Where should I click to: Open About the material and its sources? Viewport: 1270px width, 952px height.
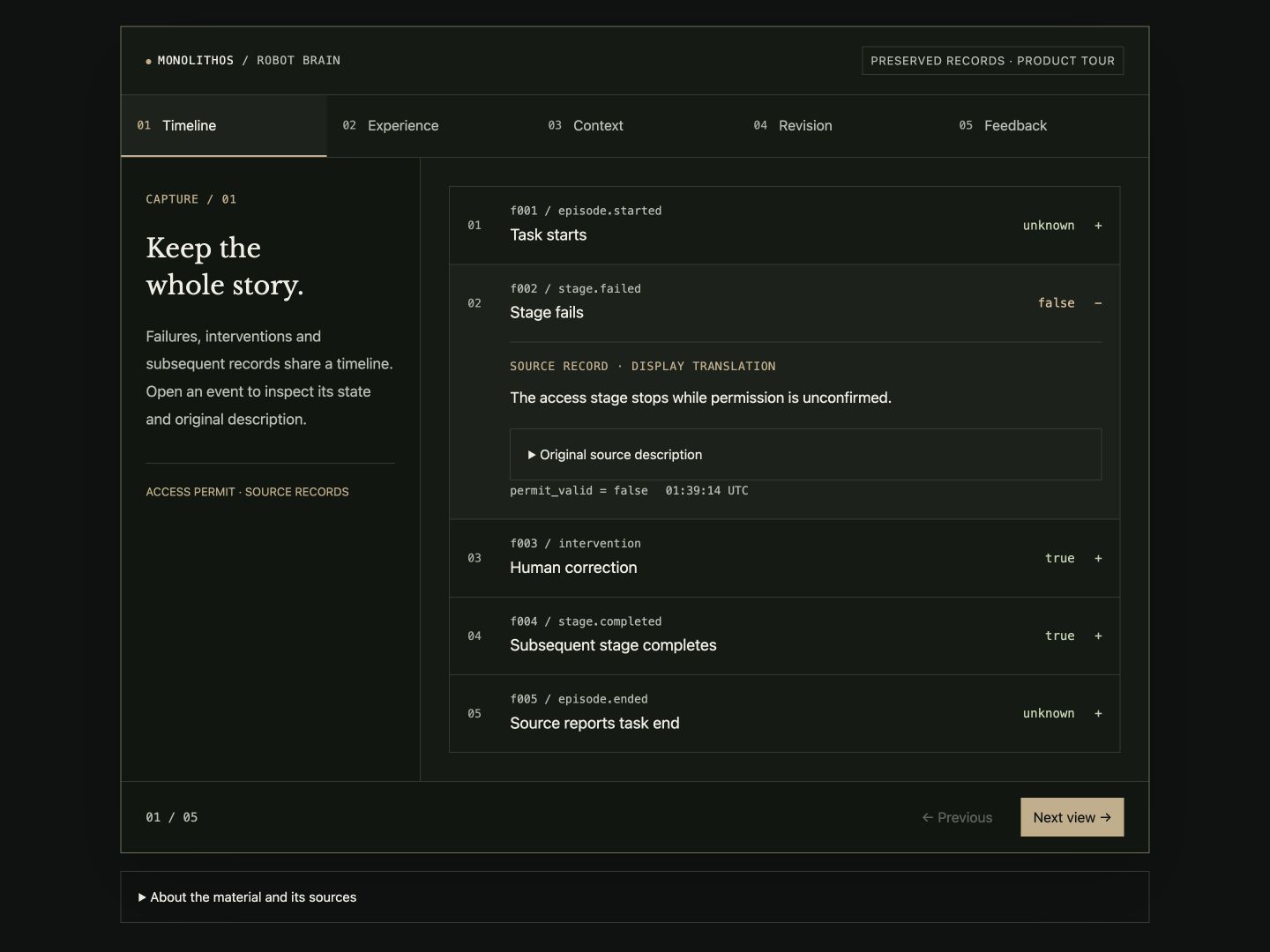pyautogui.click(x=634, y=897)
